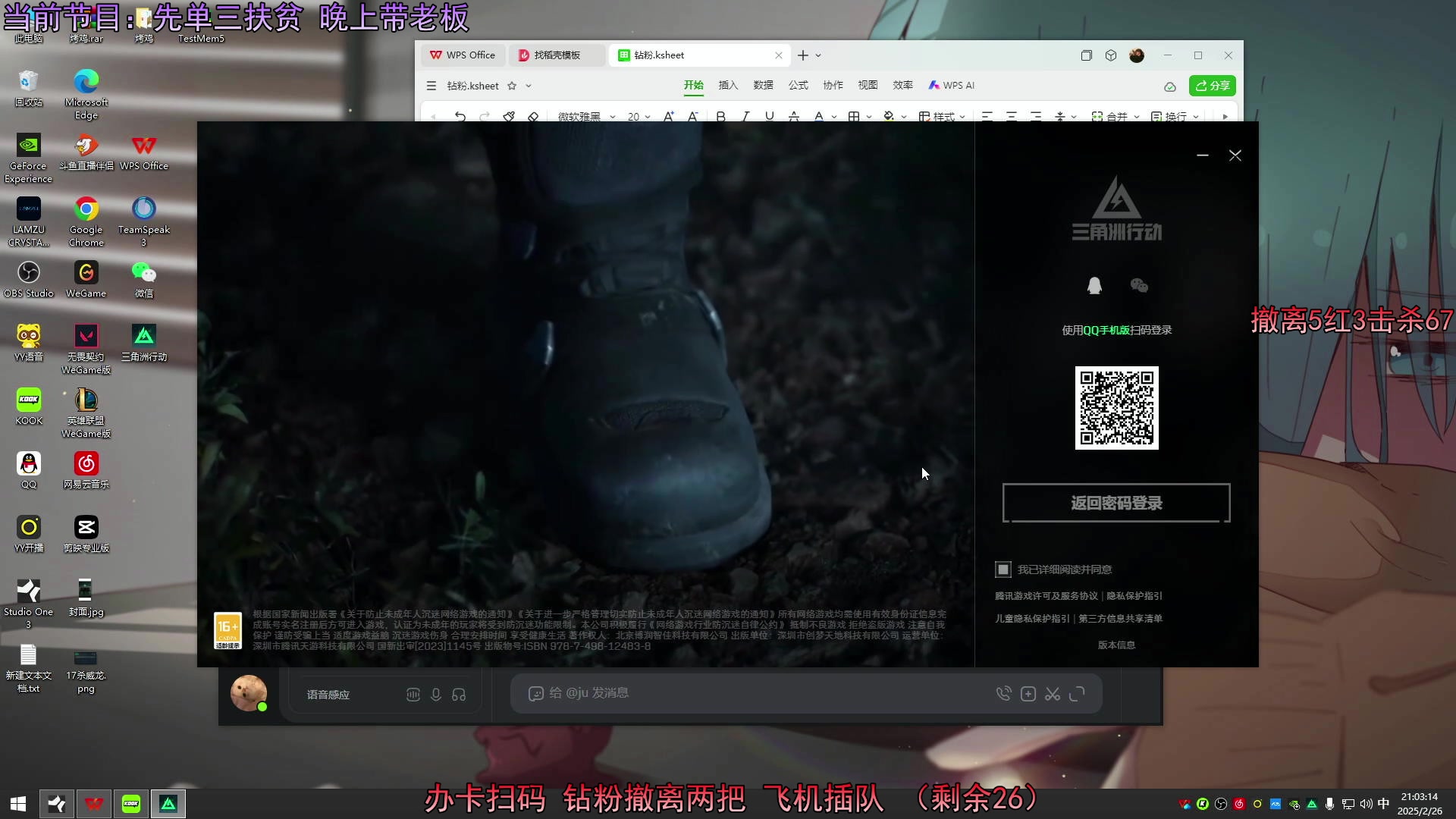Click WPS user avatar
Viewport: 1456px width, 819px height.
tap(1137, 55)
